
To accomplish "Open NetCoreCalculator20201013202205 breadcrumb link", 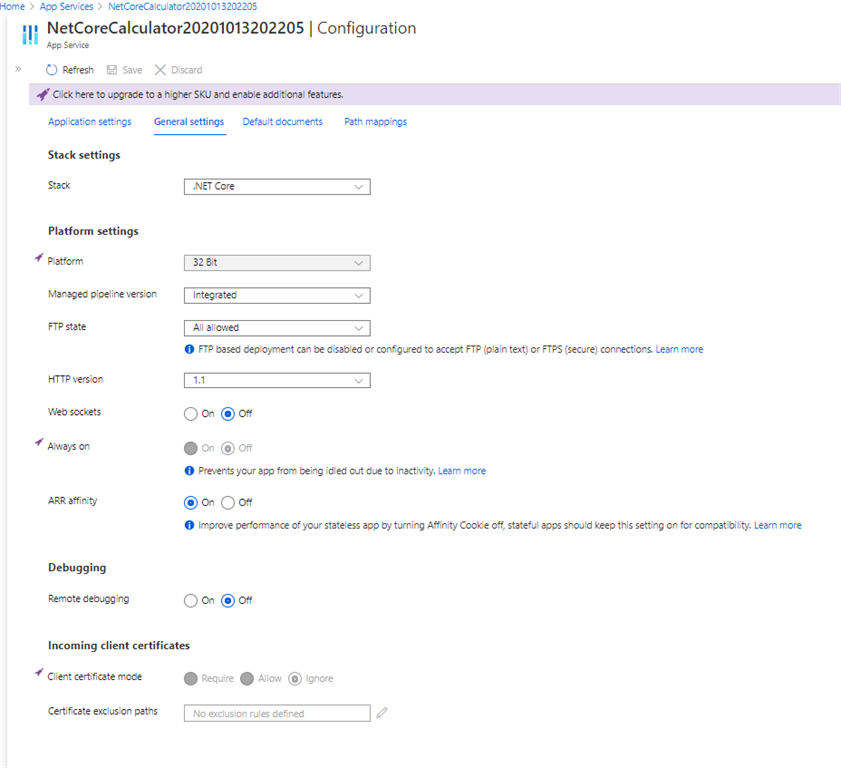I will (x=182, y=6).
